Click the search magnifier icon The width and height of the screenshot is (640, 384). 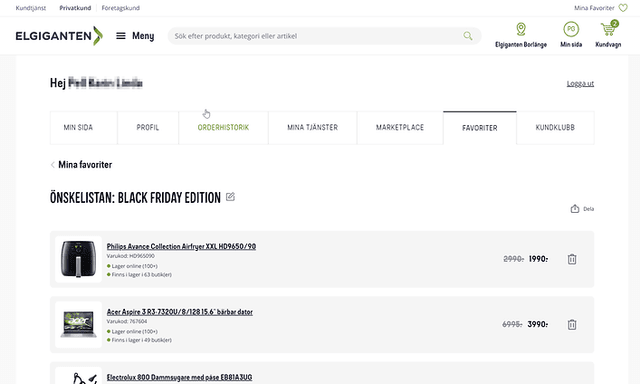[x=468, y=36]
